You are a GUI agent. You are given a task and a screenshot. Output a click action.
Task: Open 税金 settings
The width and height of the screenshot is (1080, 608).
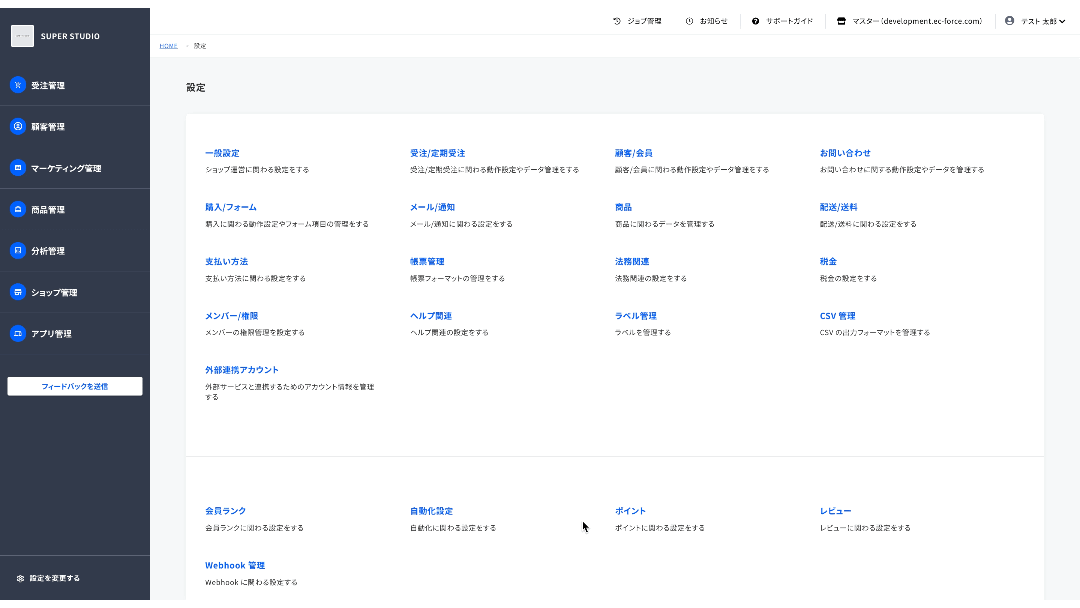[829, 262]
